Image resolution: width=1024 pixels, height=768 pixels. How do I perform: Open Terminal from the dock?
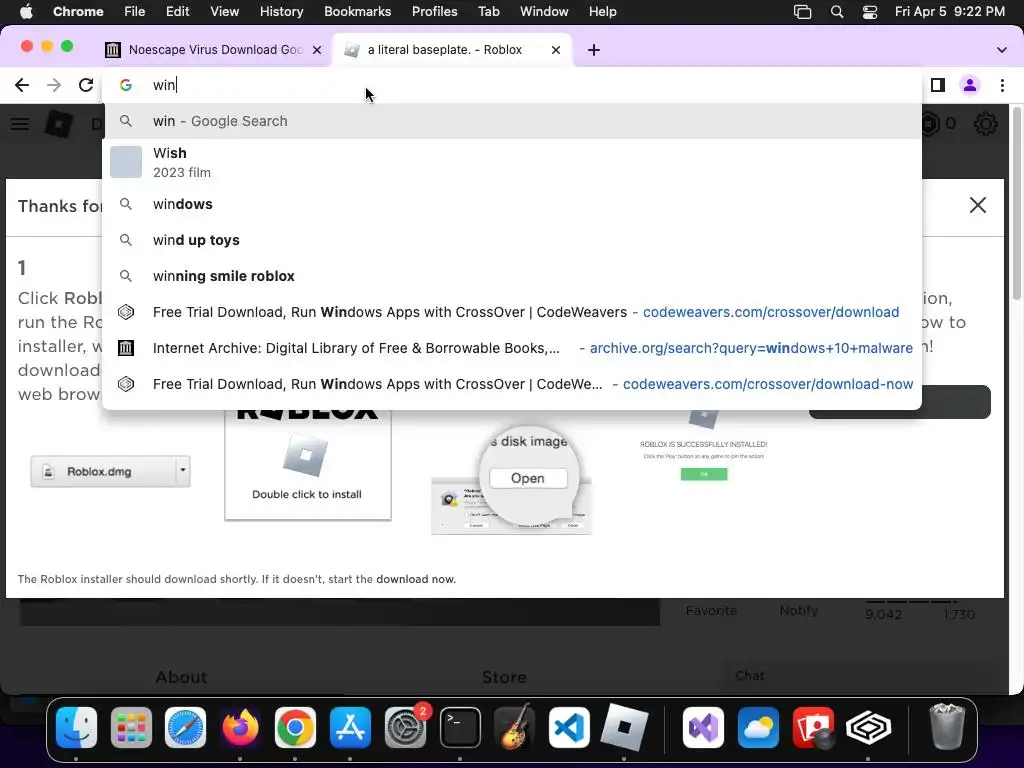[460, 727]
